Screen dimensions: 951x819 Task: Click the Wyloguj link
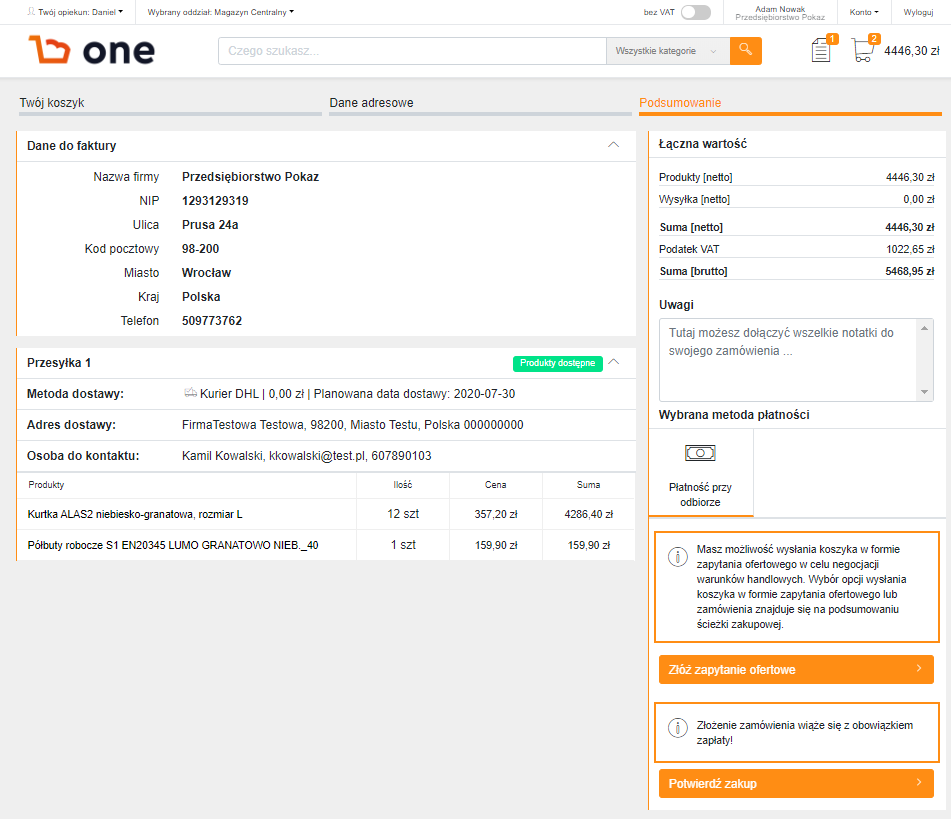tap(918, 12)
